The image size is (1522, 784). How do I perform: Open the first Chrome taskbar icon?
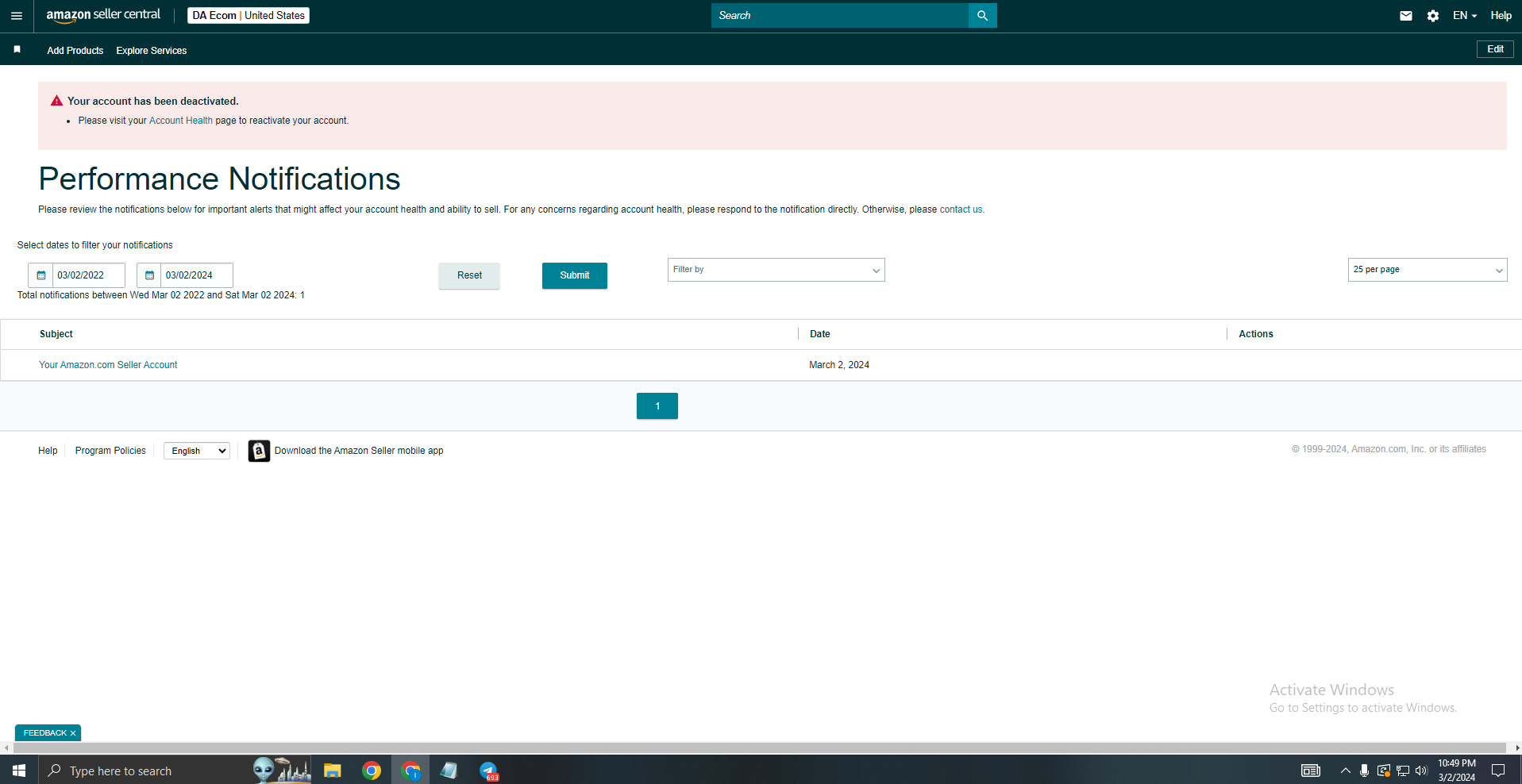tap(371, 771)
